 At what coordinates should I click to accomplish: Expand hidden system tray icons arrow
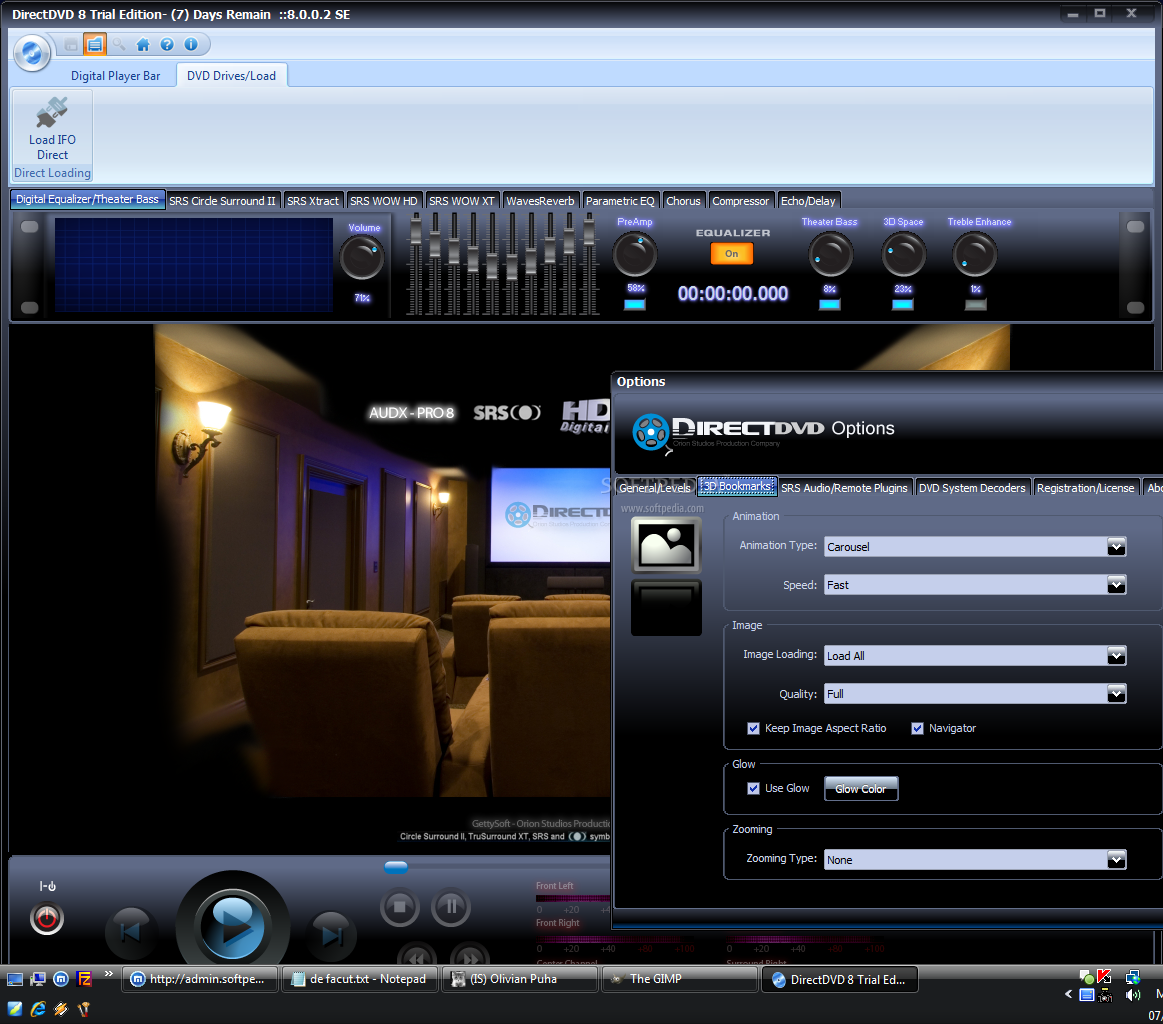(x=1069, y=994)
